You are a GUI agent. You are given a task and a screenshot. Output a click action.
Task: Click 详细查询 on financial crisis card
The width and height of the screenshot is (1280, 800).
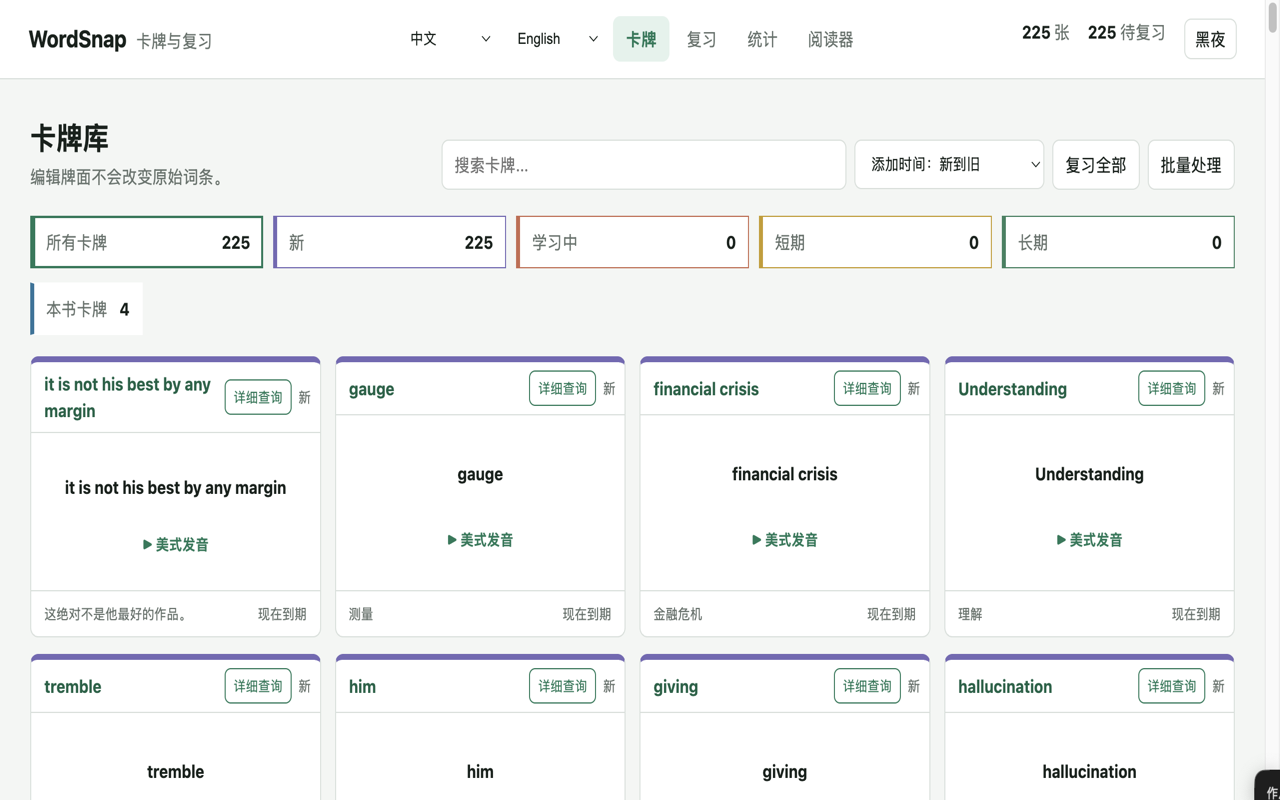point(867,389)
